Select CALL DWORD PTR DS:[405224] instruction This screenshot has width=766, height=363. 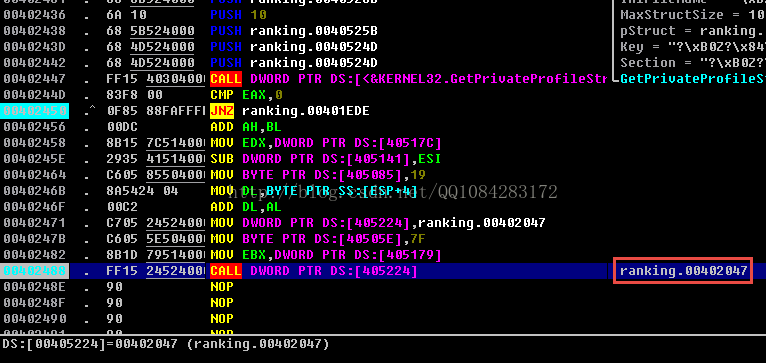314,271
